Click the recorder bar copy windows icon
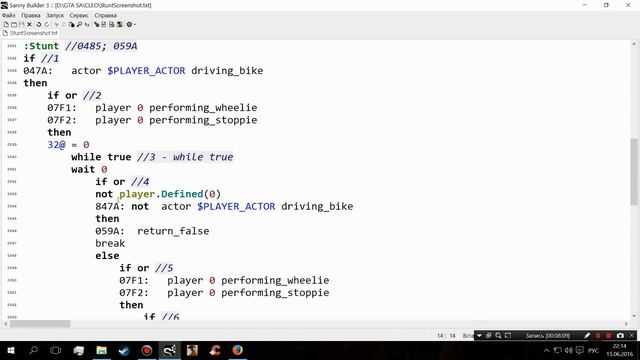This screenshot has height=360, width=640. [489, 336]
